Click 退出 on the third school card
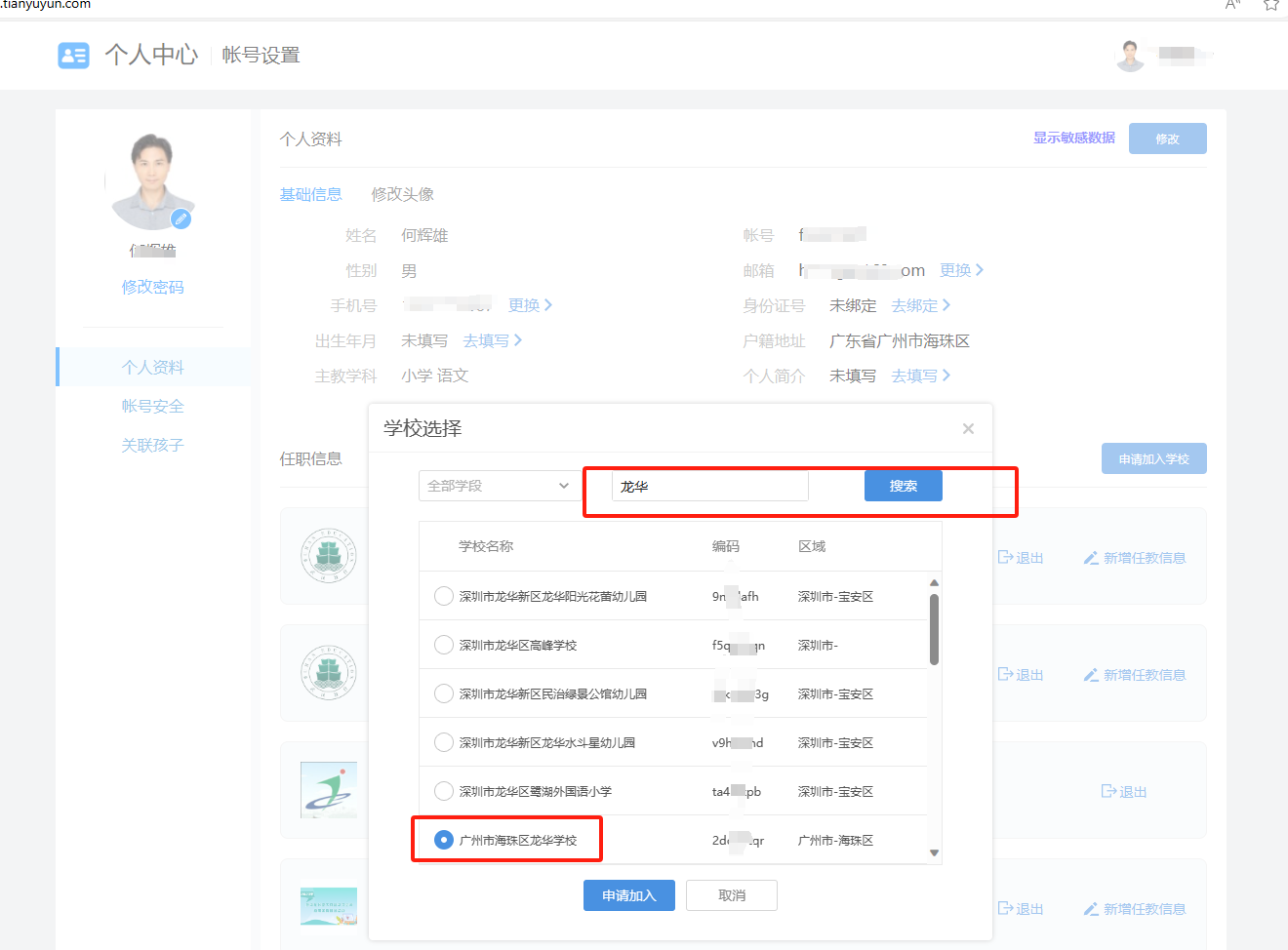Image resolution: width=1288 pixels, height=950 pixels. 1124,792
